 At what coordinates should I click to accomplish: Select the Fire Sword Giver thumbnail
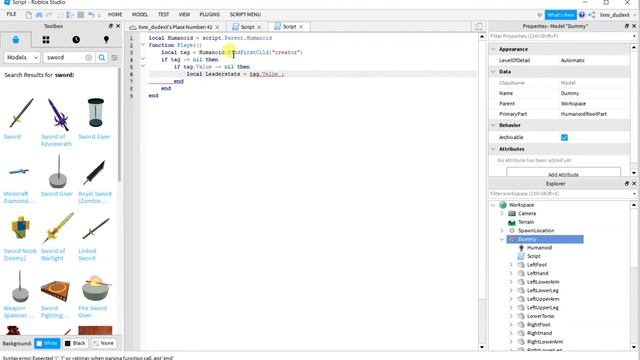pos(96,288)
